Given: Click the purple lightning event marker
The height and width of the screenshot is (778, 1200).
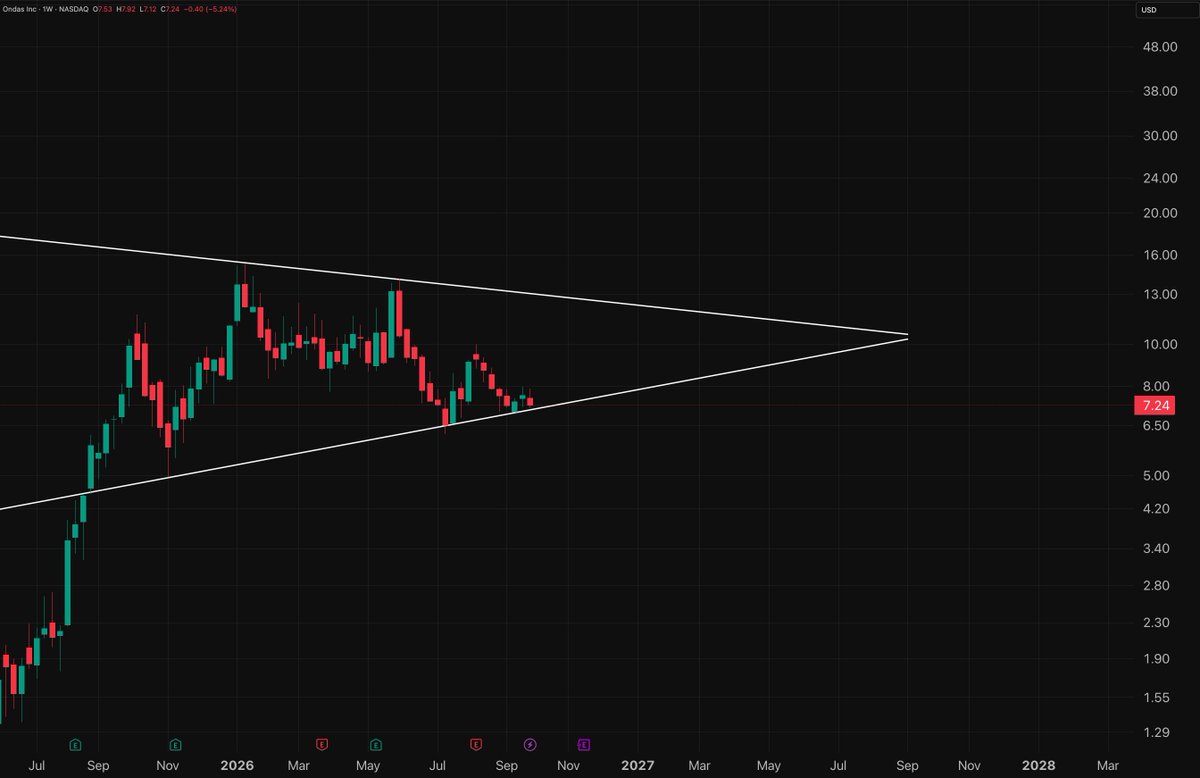Looking at the screenshot, I should coord(530,744).
